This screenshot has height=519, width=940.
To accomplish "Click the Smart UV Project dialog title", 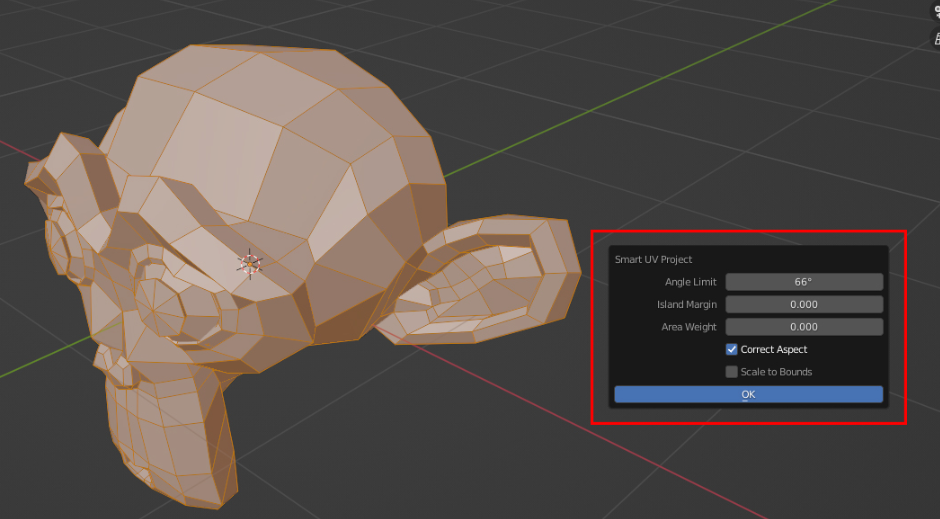I will pos(653,260).
